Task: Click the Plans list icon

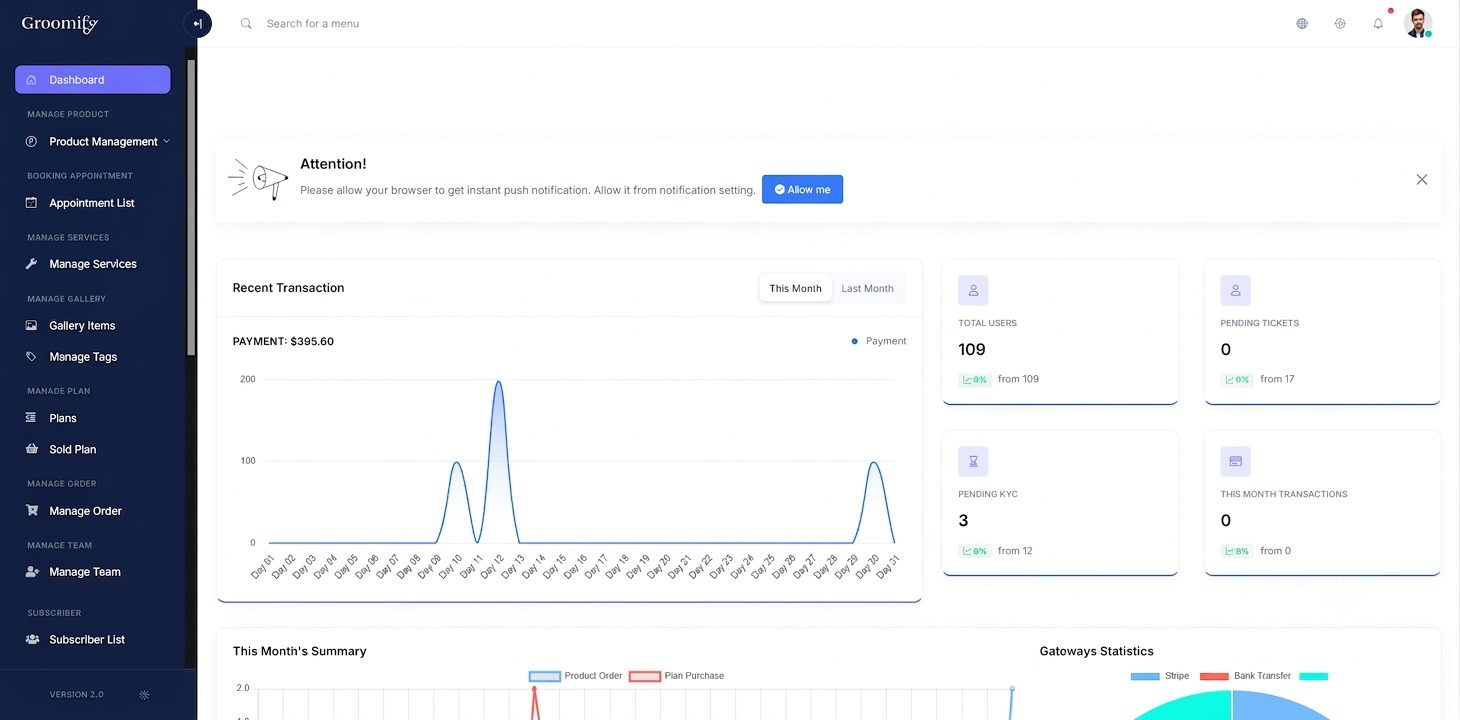Action: [31, 418]
